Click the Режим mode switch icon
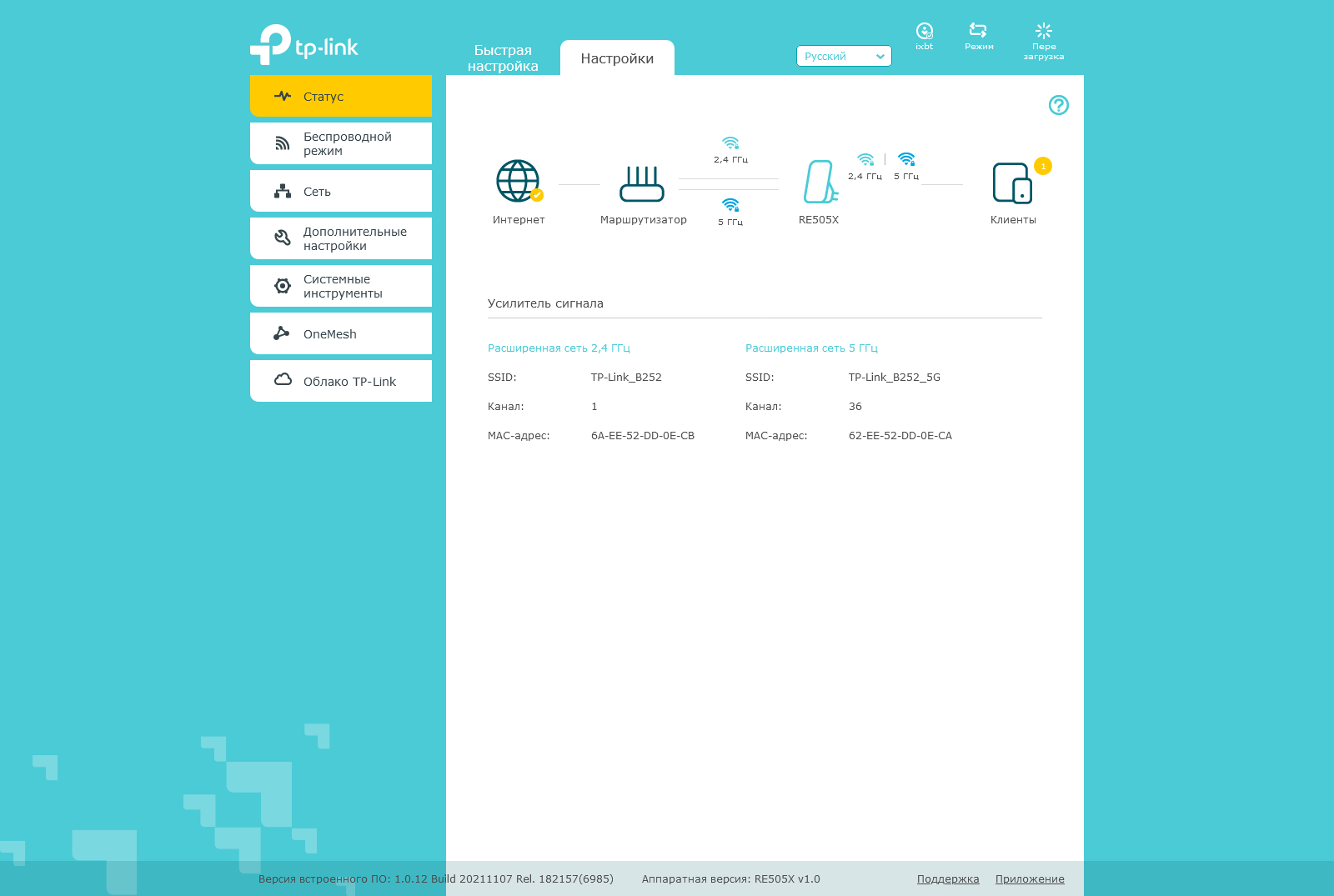1334x896 pixels. (978, 31)
